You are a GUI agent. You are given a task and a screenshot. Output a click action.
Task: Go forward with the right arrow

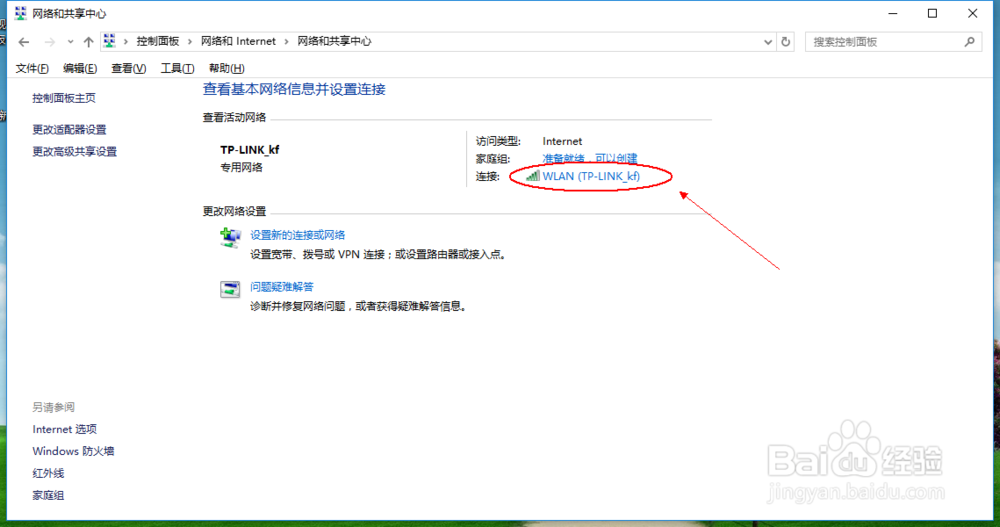(49, 42)
